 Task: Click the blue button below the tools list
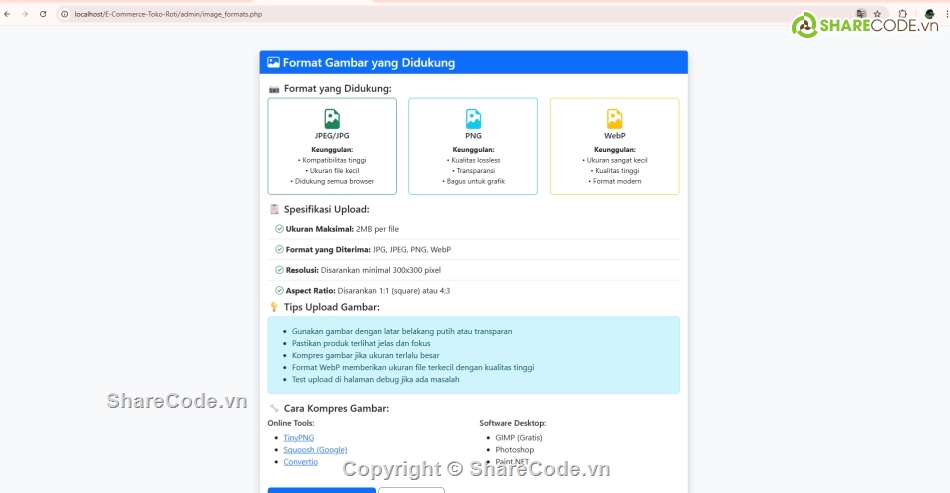321,490
